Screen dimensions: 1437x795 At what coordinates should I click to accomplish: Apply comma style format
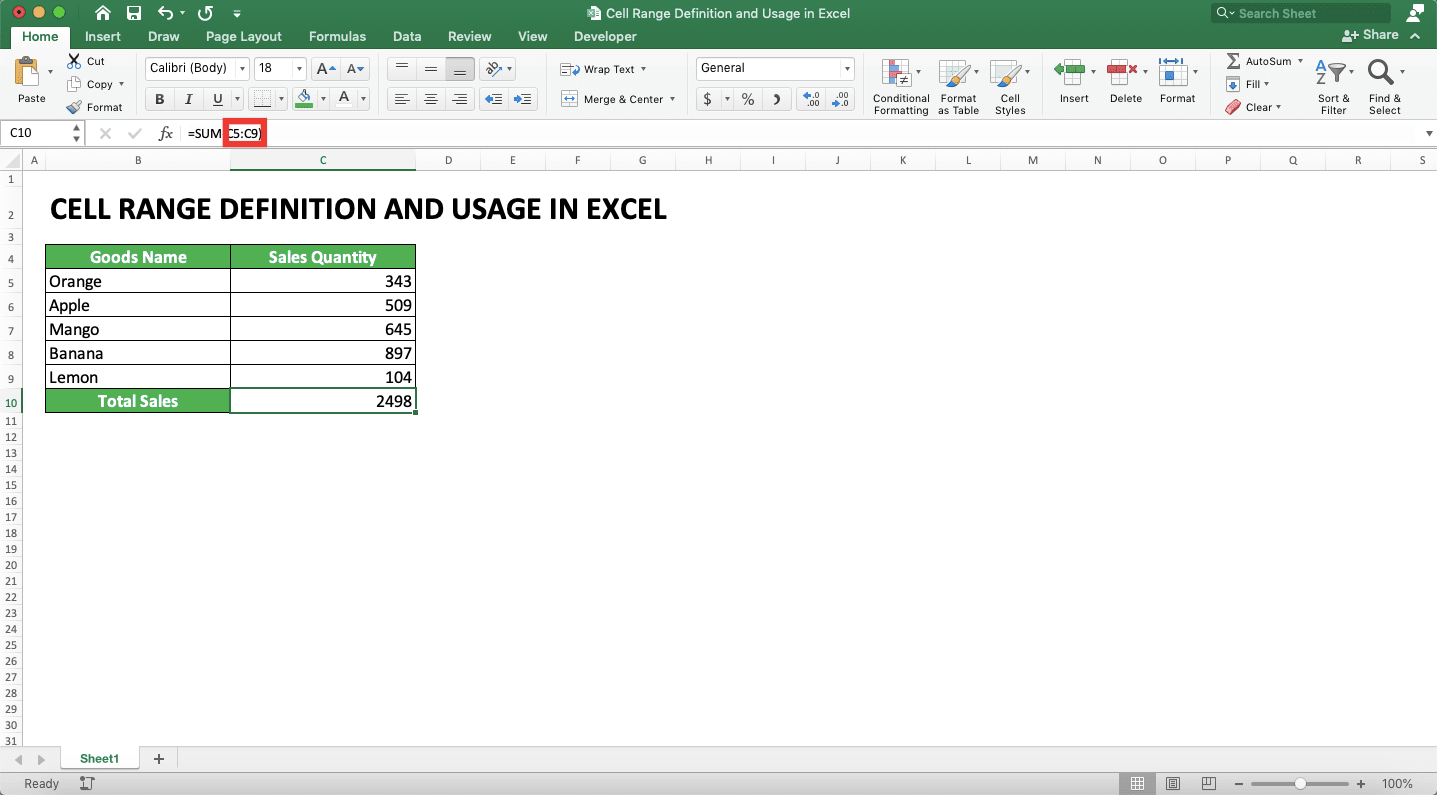point(777,99)
